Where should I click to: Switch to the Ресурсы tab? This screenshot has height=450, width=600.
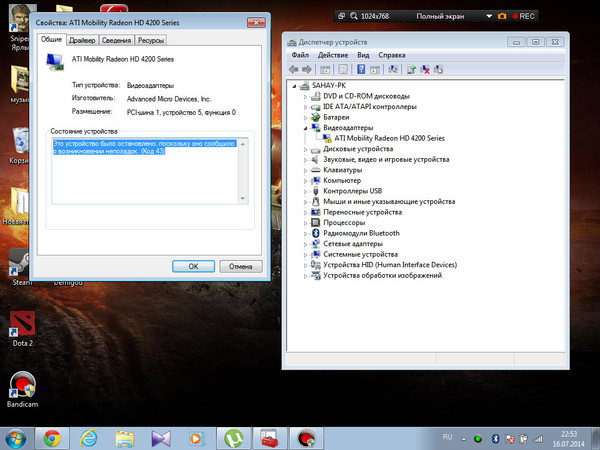[x=151, y=40]
